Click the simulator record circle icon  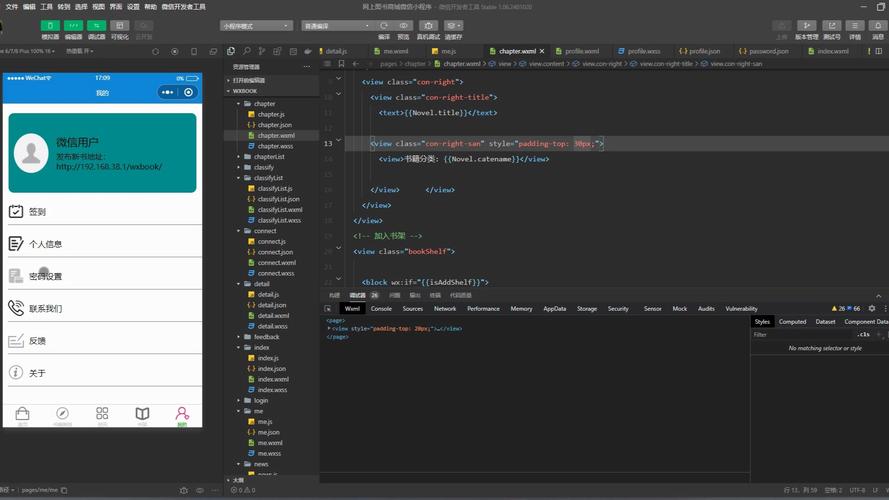tap(175, 51)
